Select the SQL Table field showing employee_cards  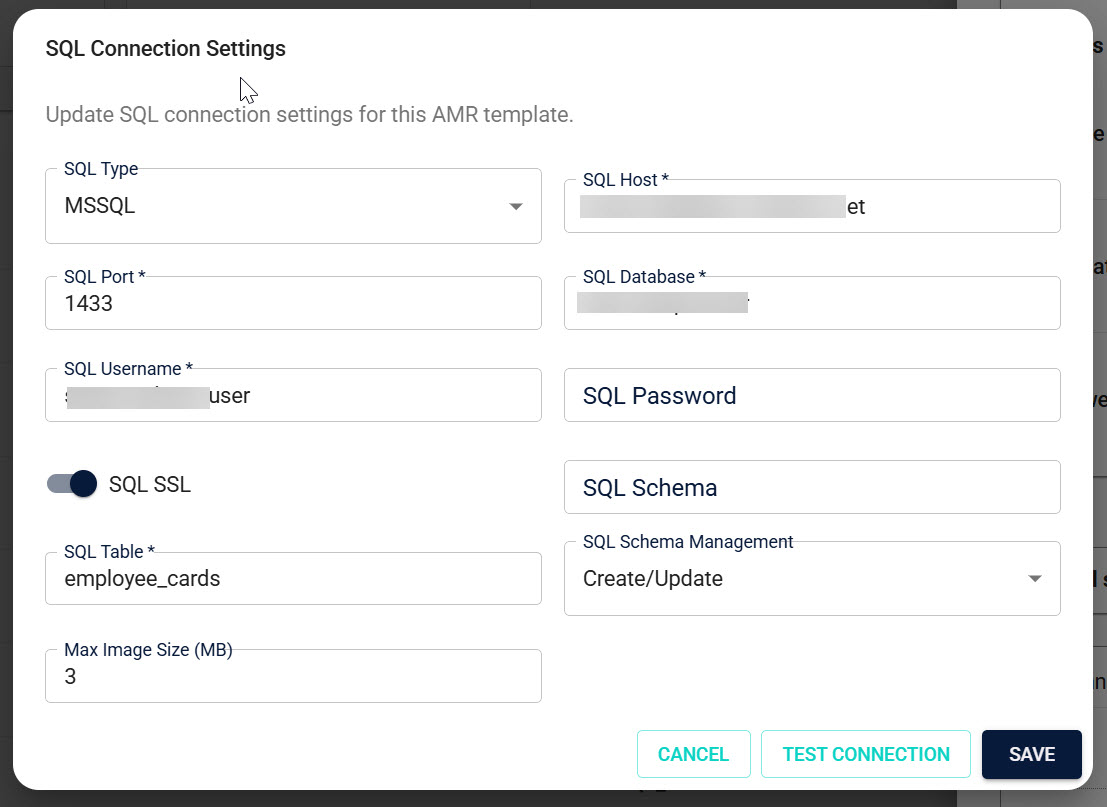[293, 578]
